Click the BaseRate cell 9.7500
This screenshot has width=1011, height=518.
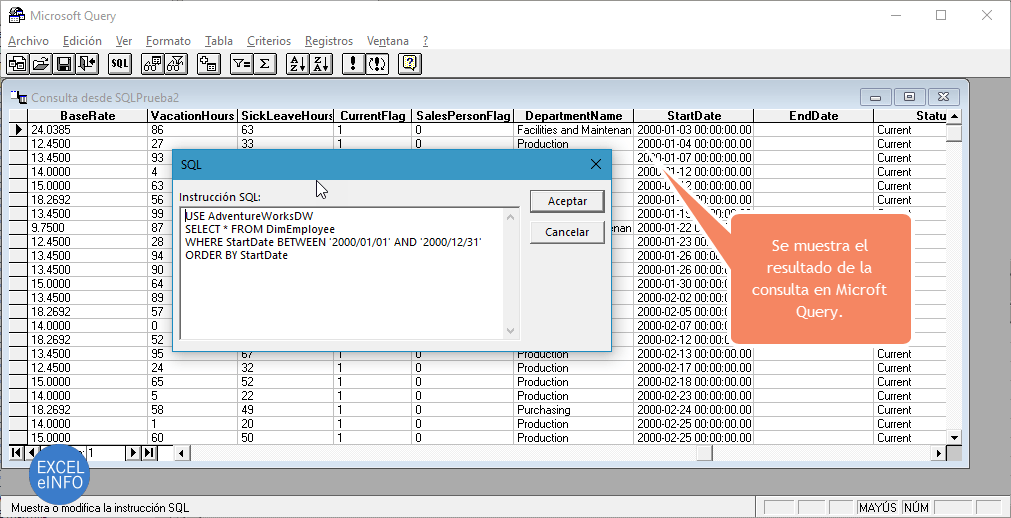click(x=88, y=228)
